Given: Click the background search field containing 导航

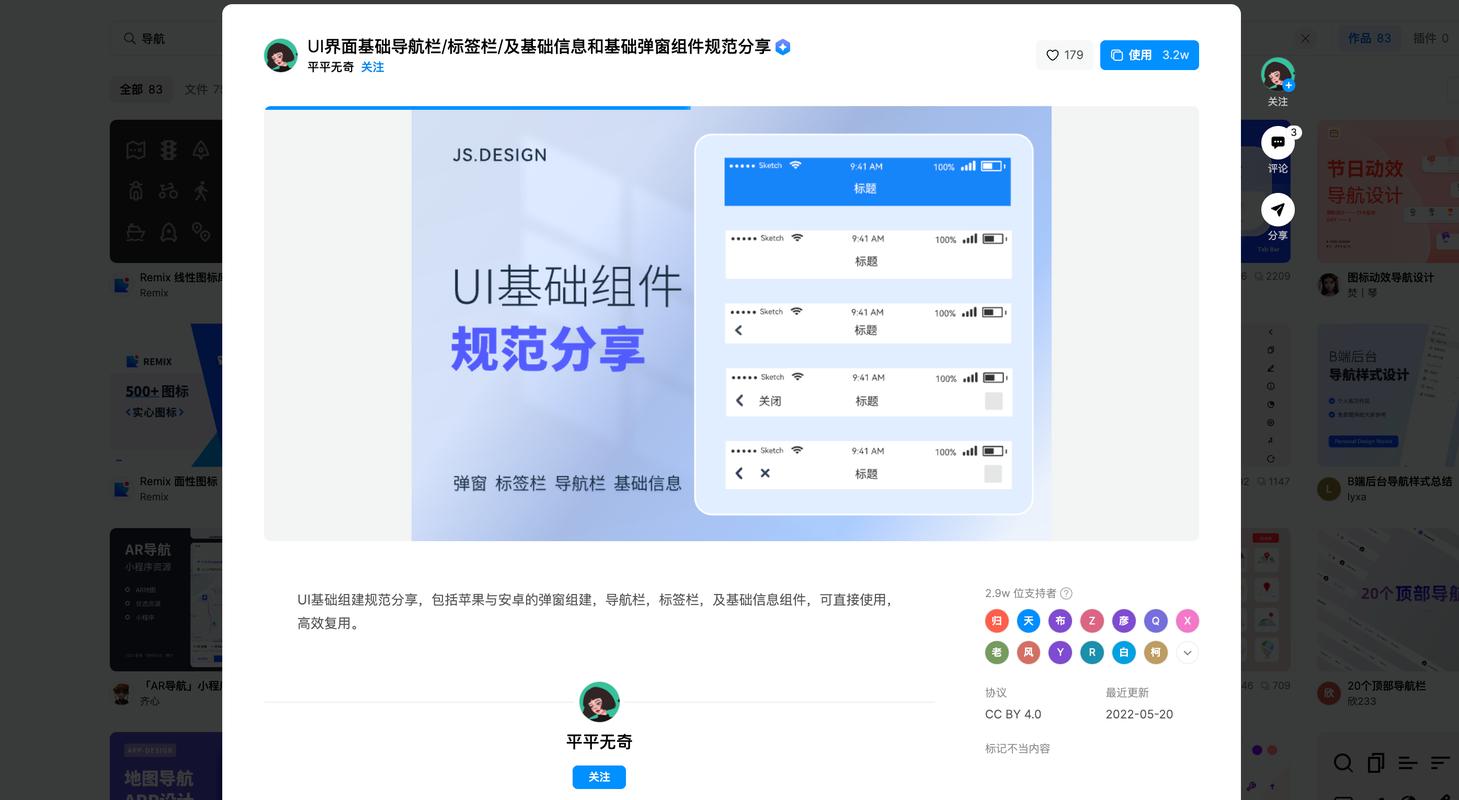Looking at the screenshot, I should [165, 38].
